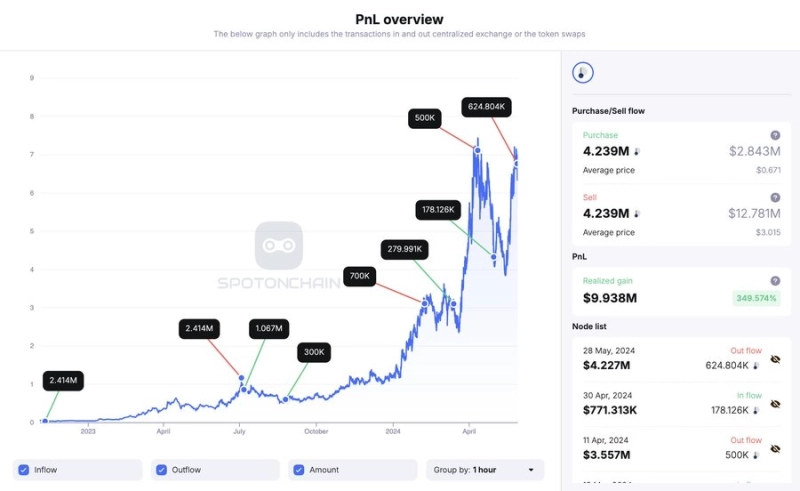Hide the 30 Apr, 2024 node
This screenshot has width=800, height=491.
pyautogui.click(x=775, y=404)
